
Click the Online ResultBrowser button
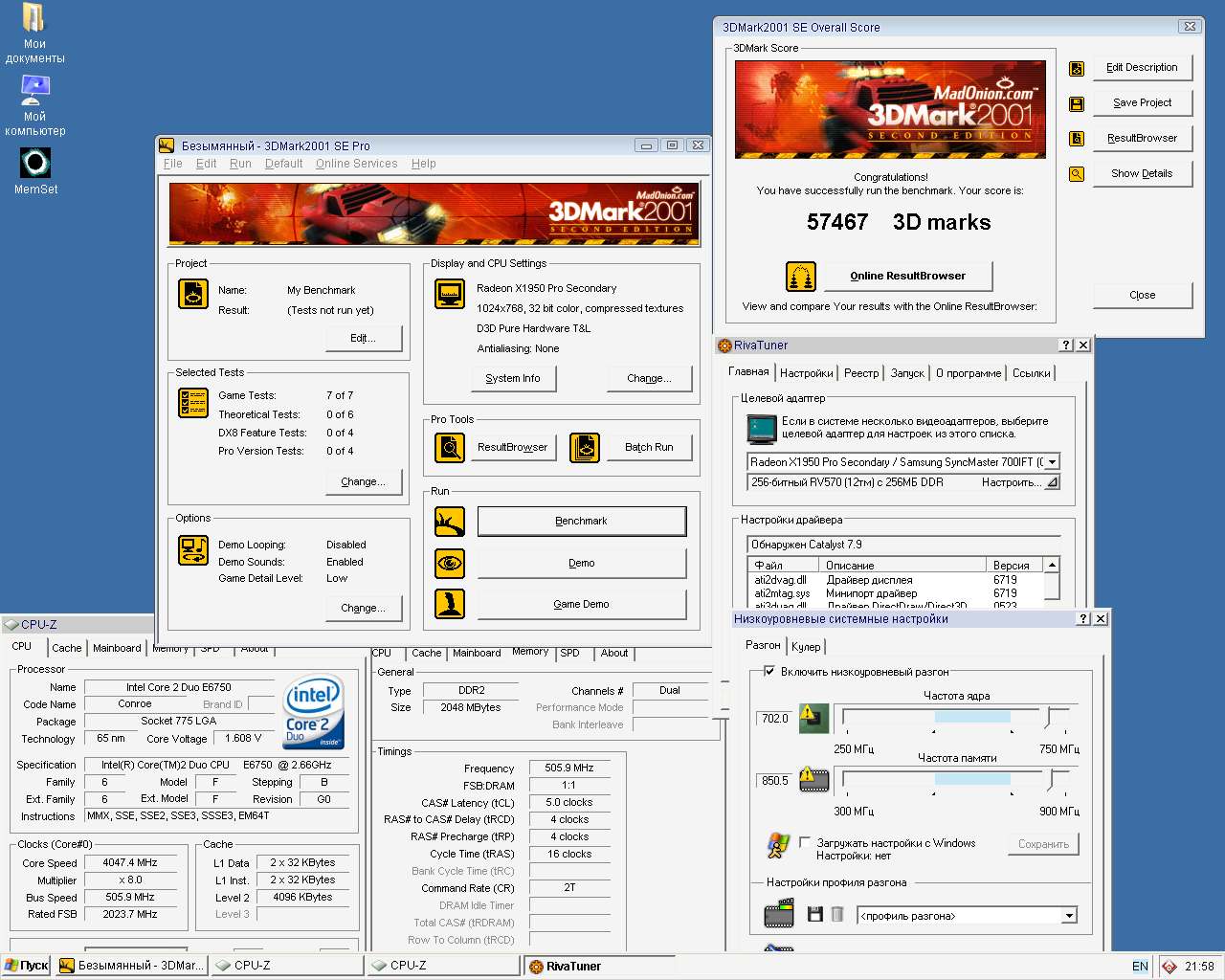click(908, 276)
